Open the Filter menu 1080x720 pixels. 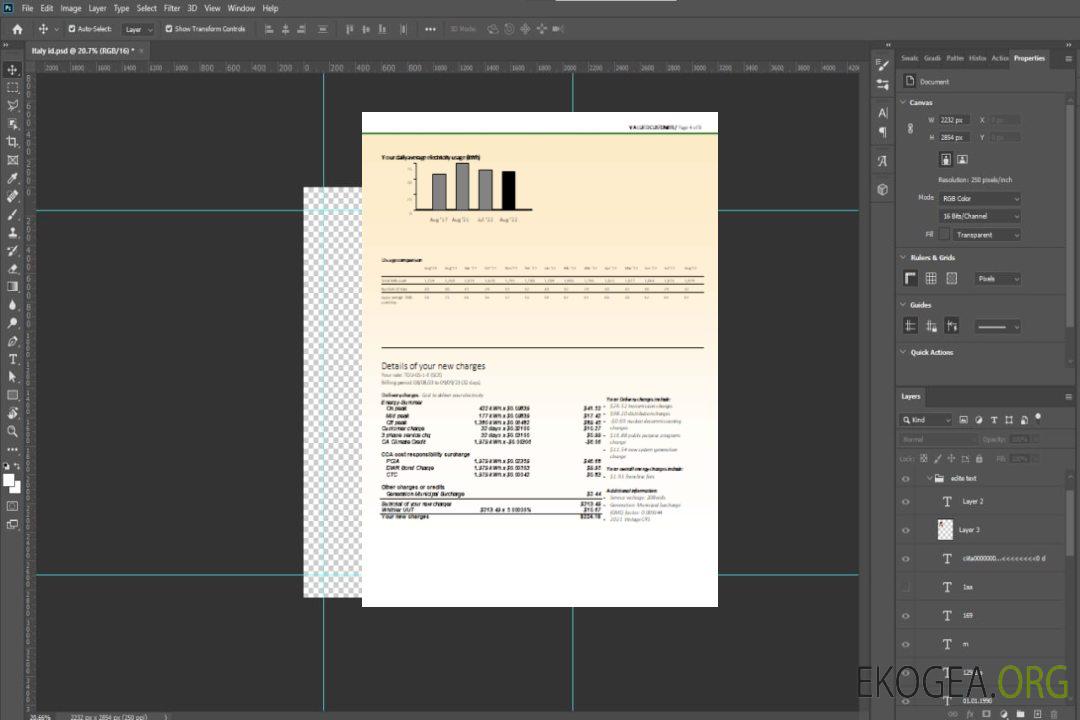point(172,8)
